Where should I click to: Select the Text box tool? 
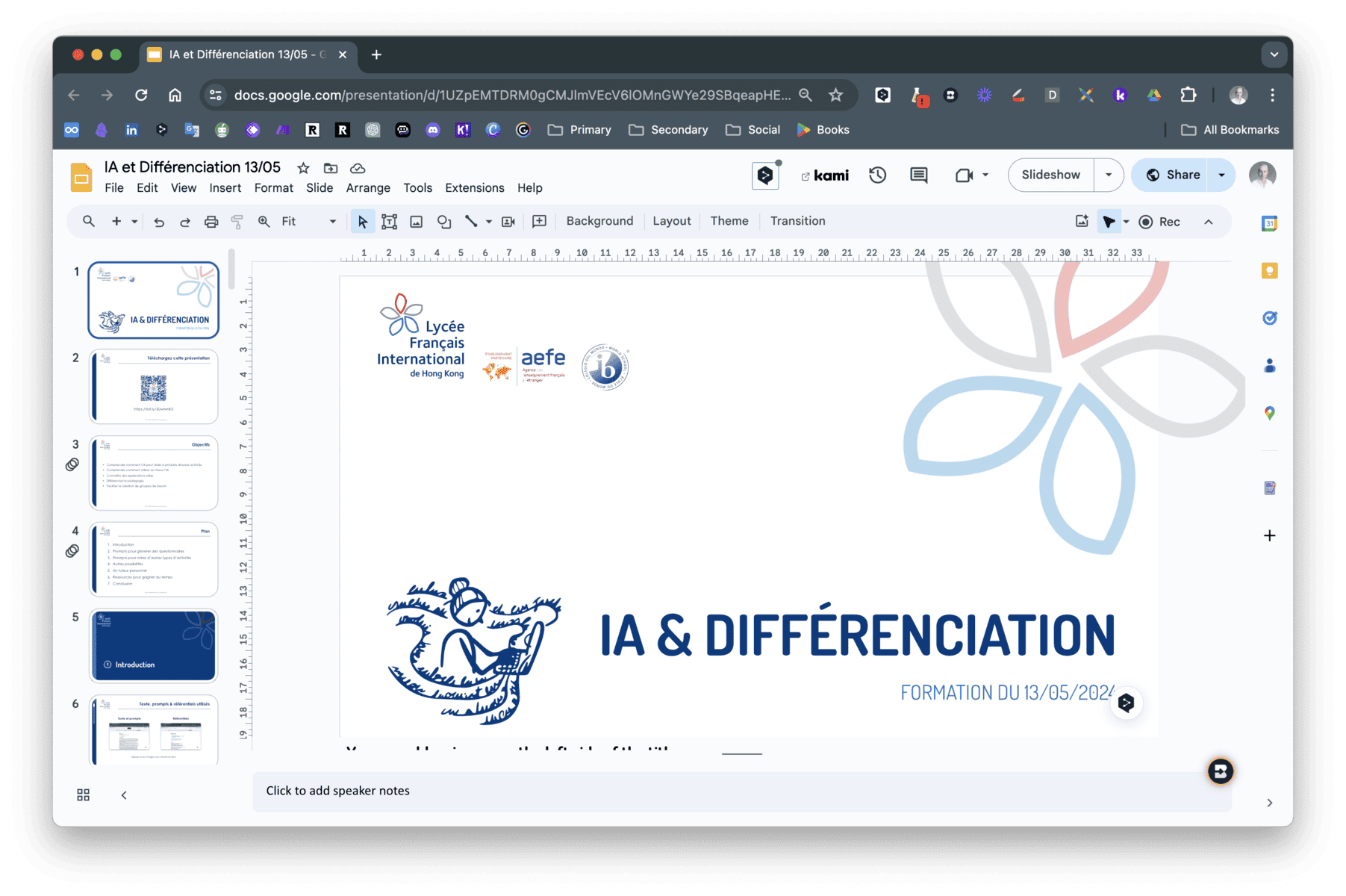(389, 222)
